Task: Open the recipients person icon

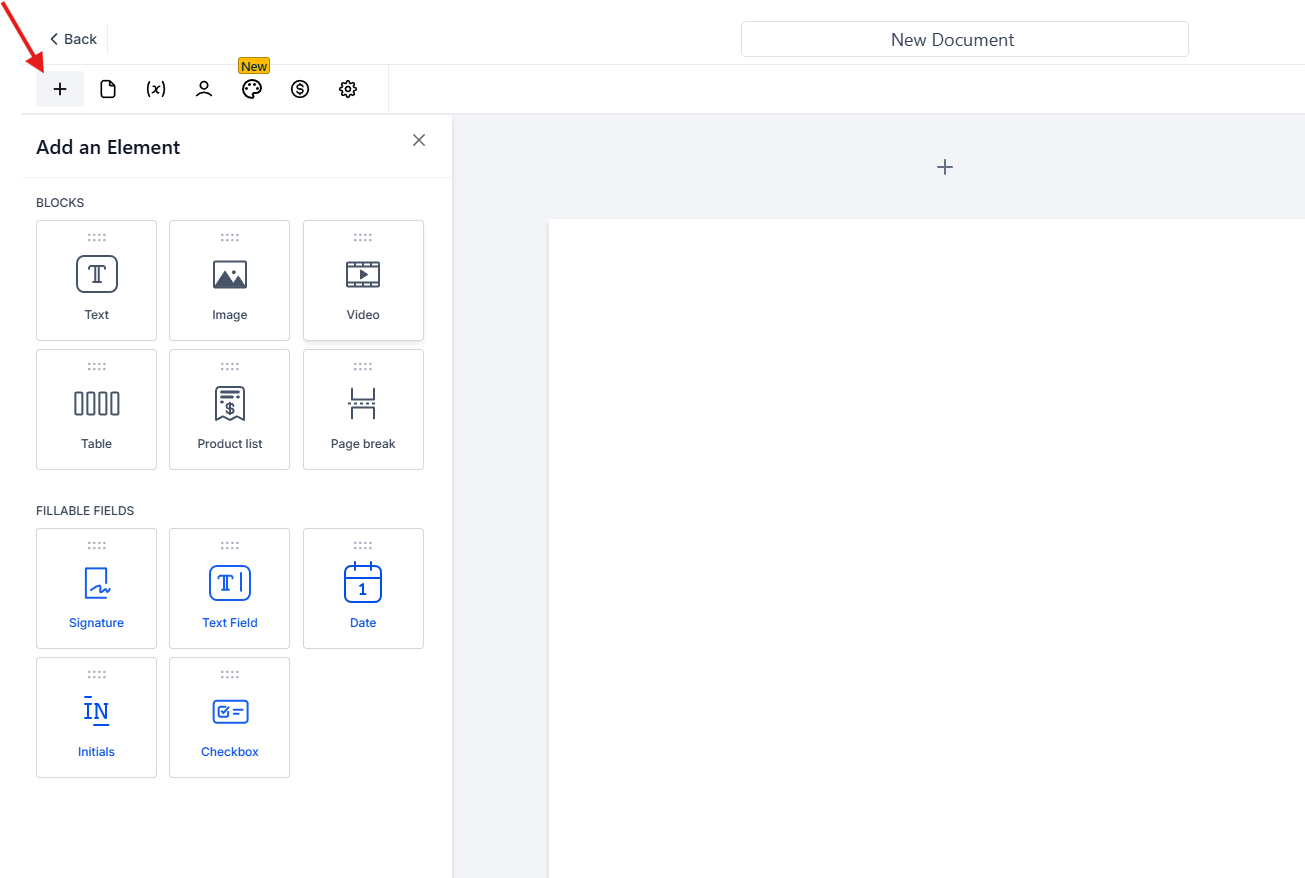Action: (204, 89)
